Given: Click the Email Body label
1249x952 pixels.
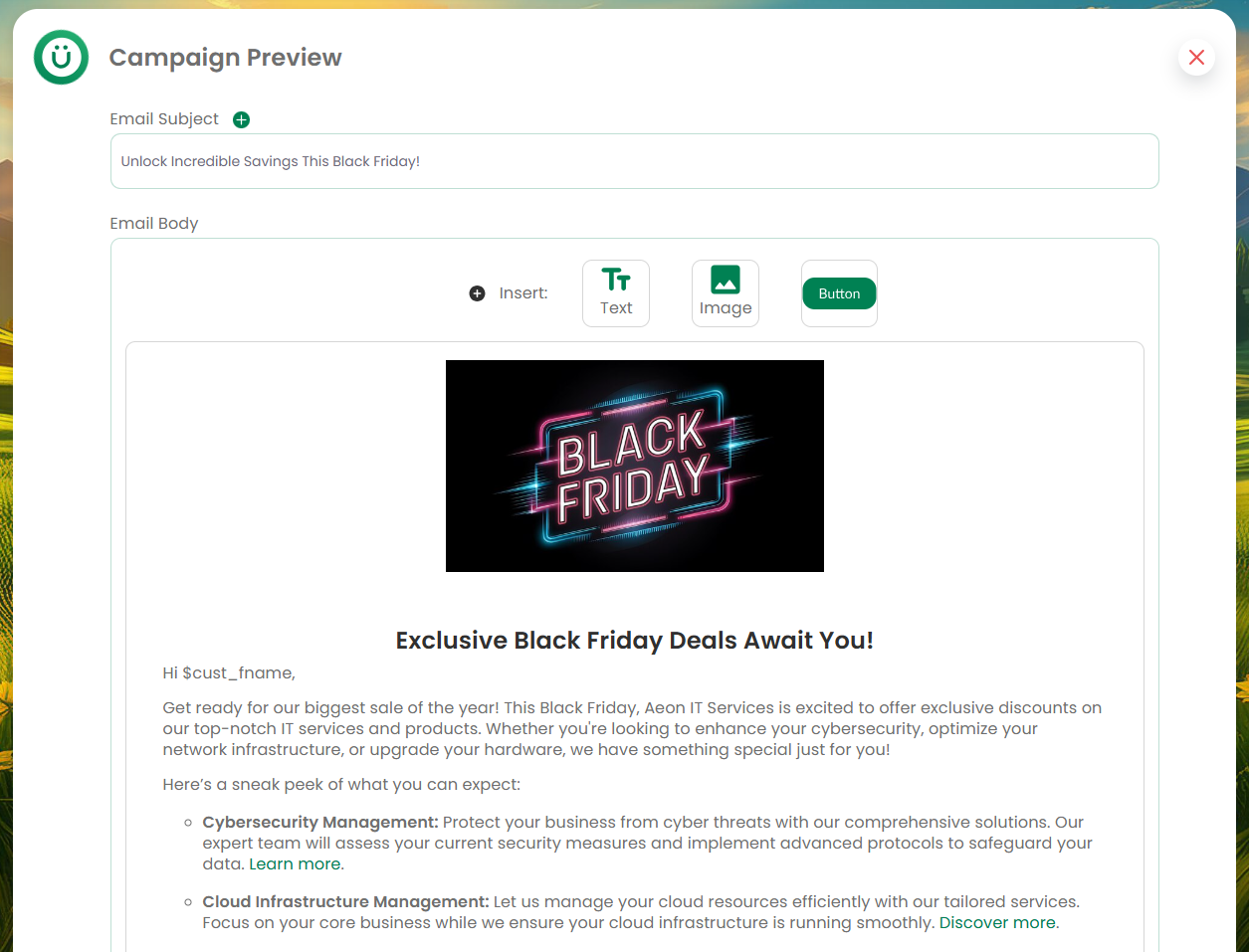Looking at the screenshot, I should click(x=154, y=224).
